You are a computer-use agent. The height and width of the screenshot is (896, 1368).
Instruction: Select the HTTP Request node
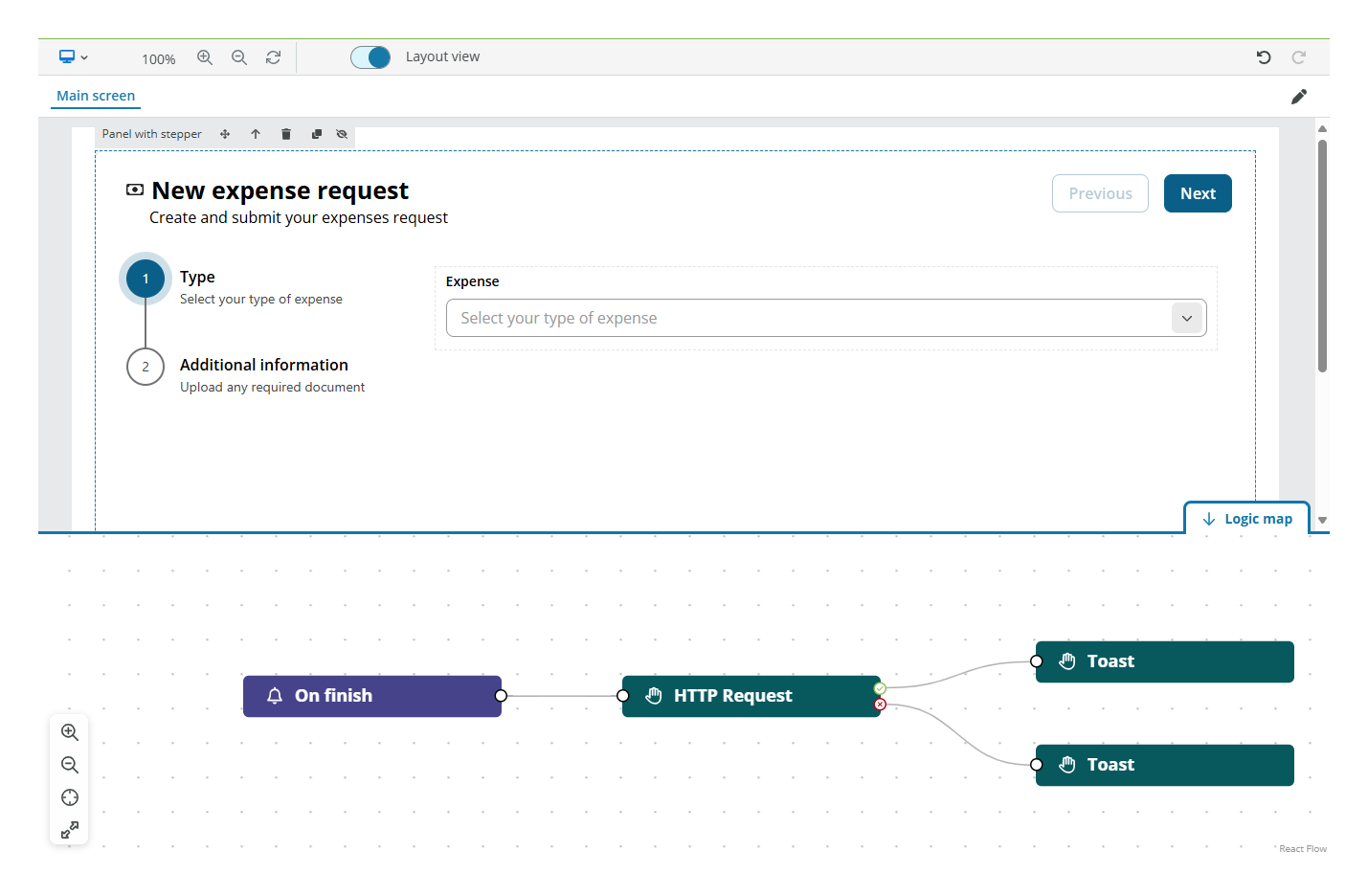click(x=751, y=696)
